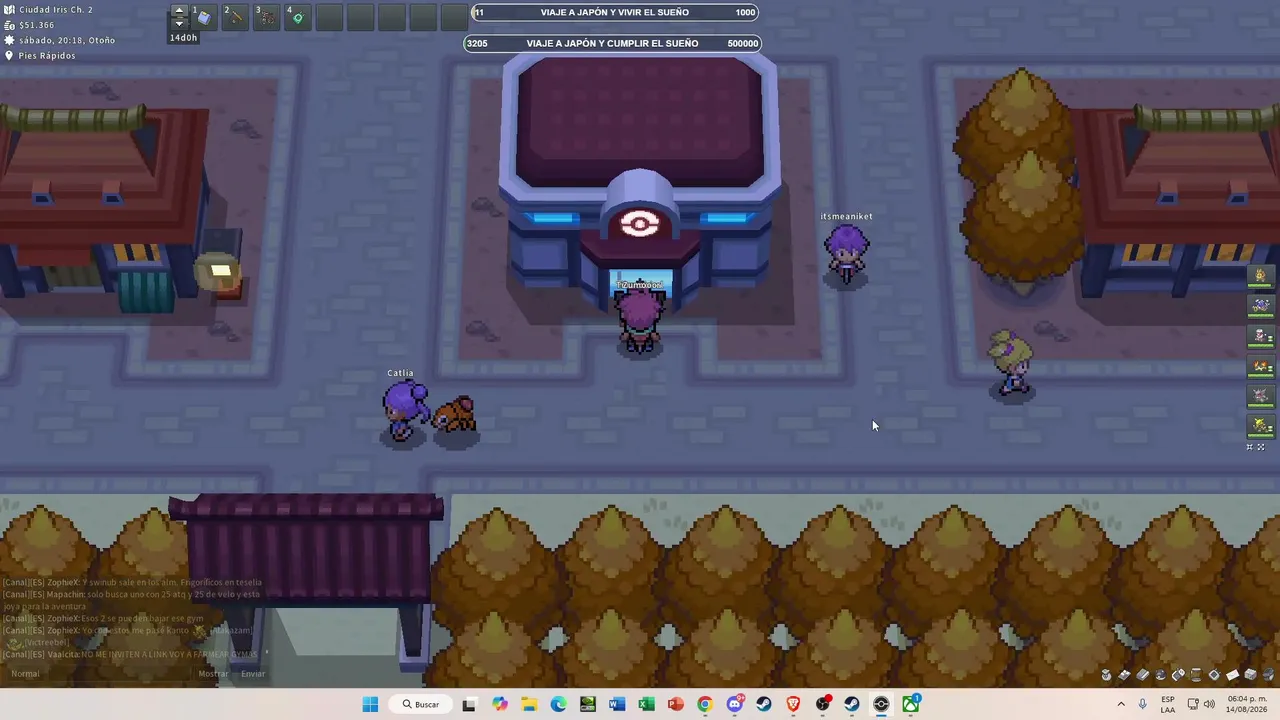Click the 'VIAJE A JAPÓN Y VIVIR EL SUEÑO' bar
Image resolution: width=1280 pixels, height=720 pixels.
coord(614,12)
